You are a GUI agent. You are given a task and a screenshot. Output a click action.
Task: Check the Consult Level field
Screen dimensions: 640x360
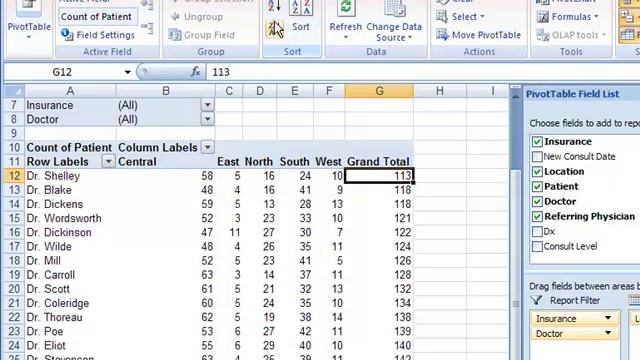pos(537,247)
